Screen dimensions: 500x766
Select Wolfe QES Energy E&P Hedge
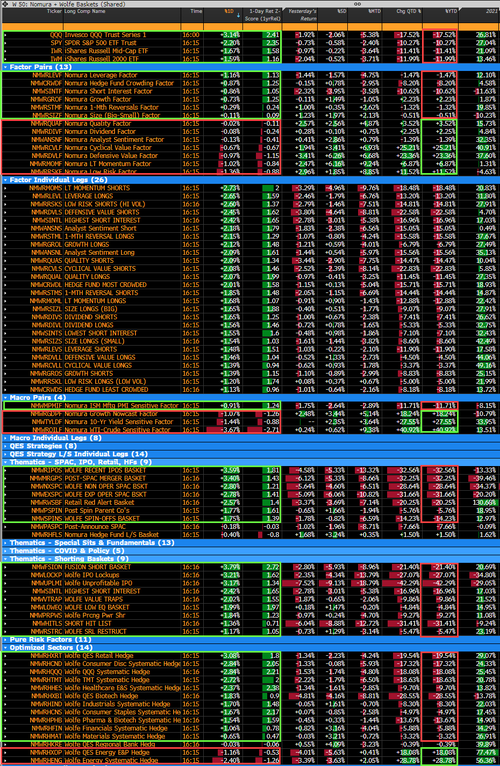click(x=250, y=752)
